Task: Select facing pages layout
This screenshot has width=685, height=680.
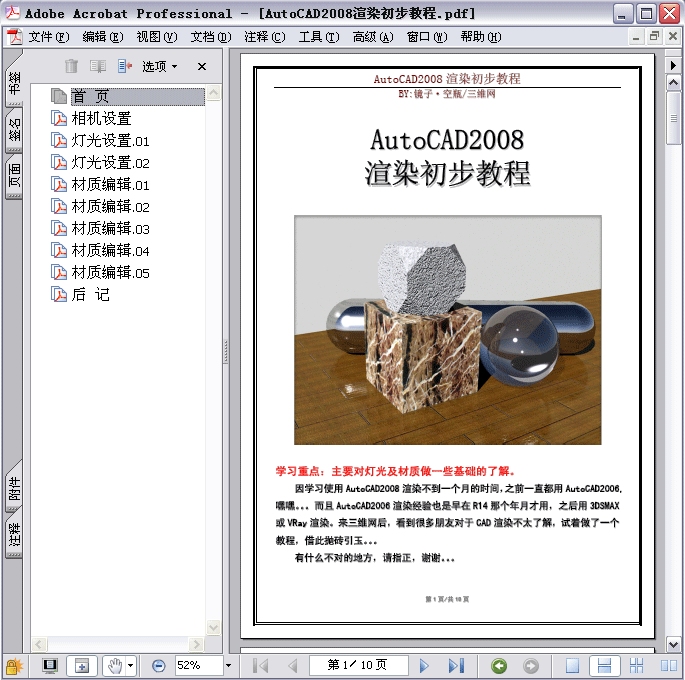Action: point(668,666)
